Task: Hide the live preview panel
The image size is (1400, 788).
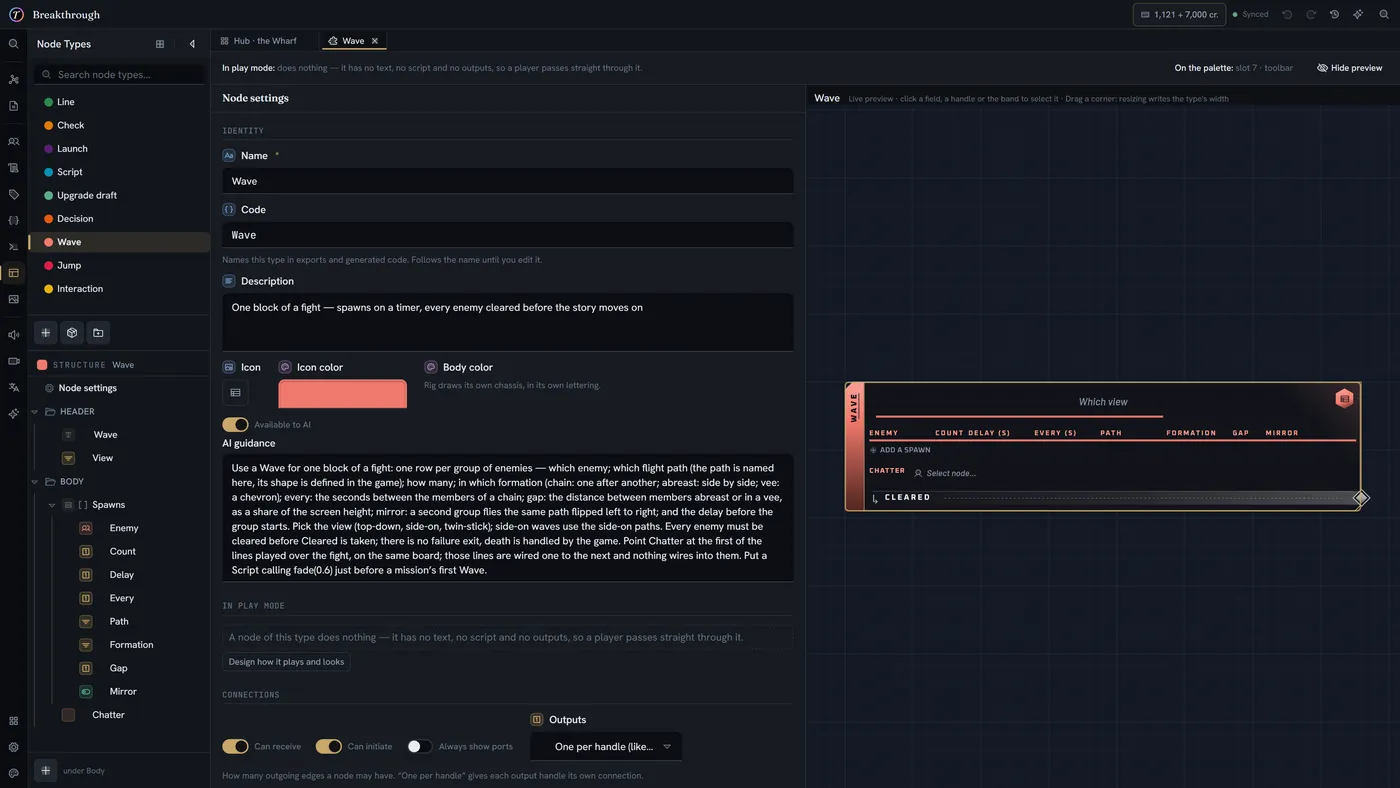Action: [1349, 68]
